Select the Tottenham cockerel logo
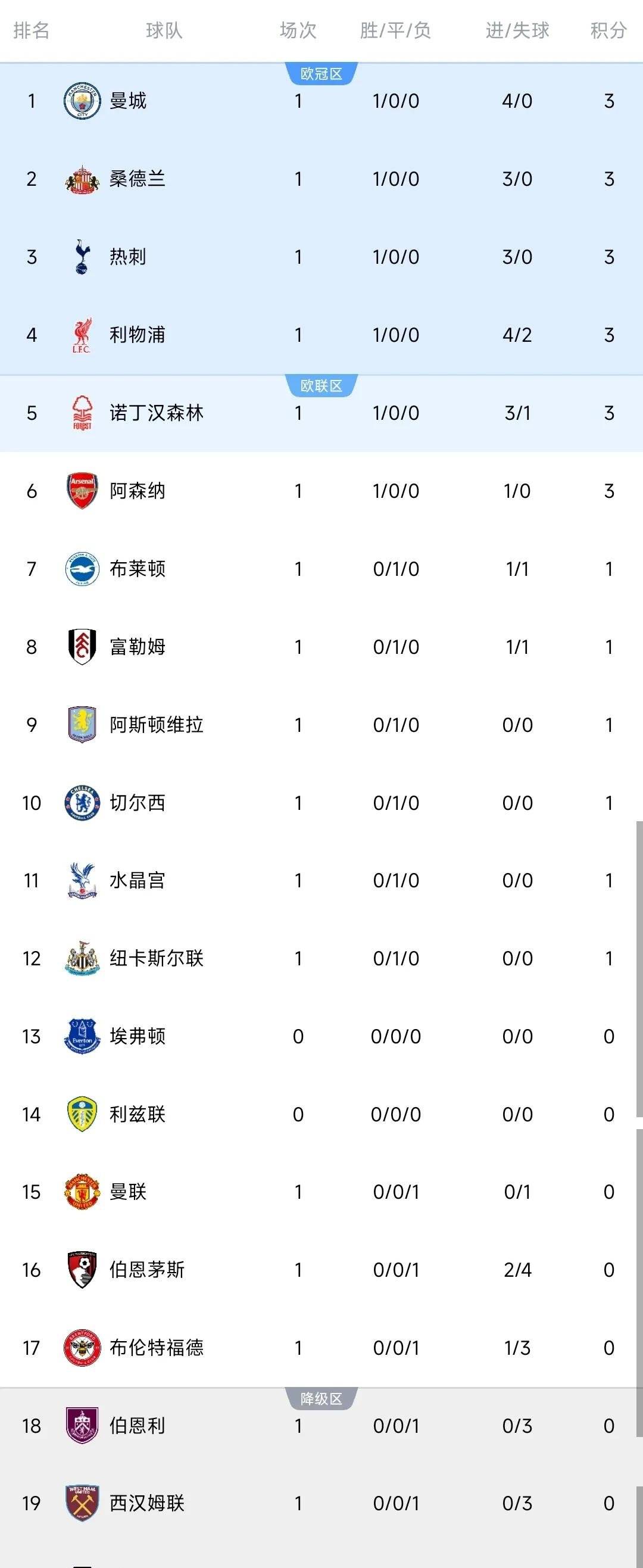The image size is (643, 1568). point(82,257)
